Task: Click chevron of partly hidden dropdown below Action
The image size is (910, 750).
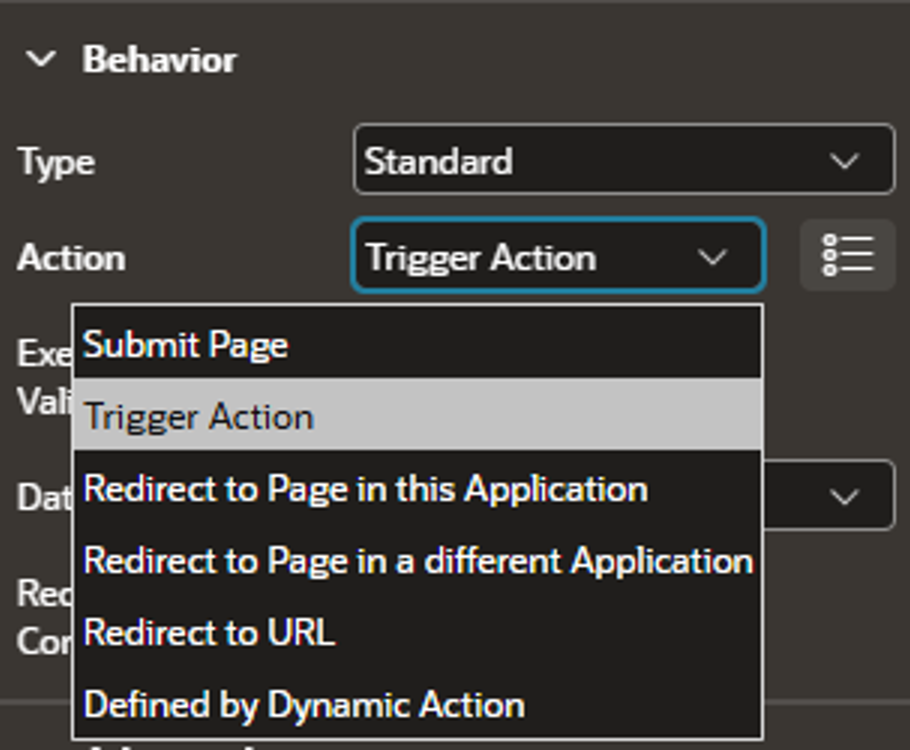Action: [844, 497]
